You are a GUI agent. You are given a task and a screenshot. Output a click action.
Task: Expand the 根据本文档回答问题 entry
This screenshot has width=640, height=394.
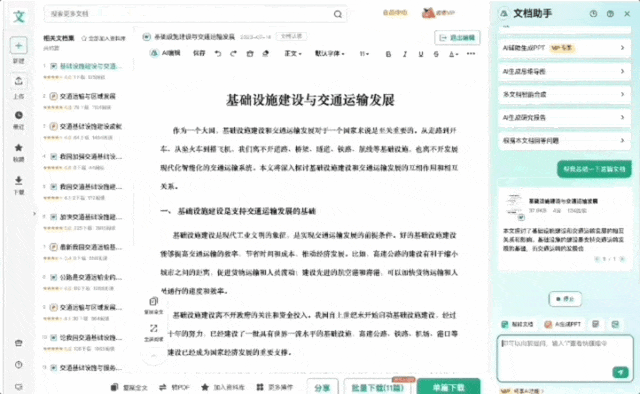(x=564, y=140)
